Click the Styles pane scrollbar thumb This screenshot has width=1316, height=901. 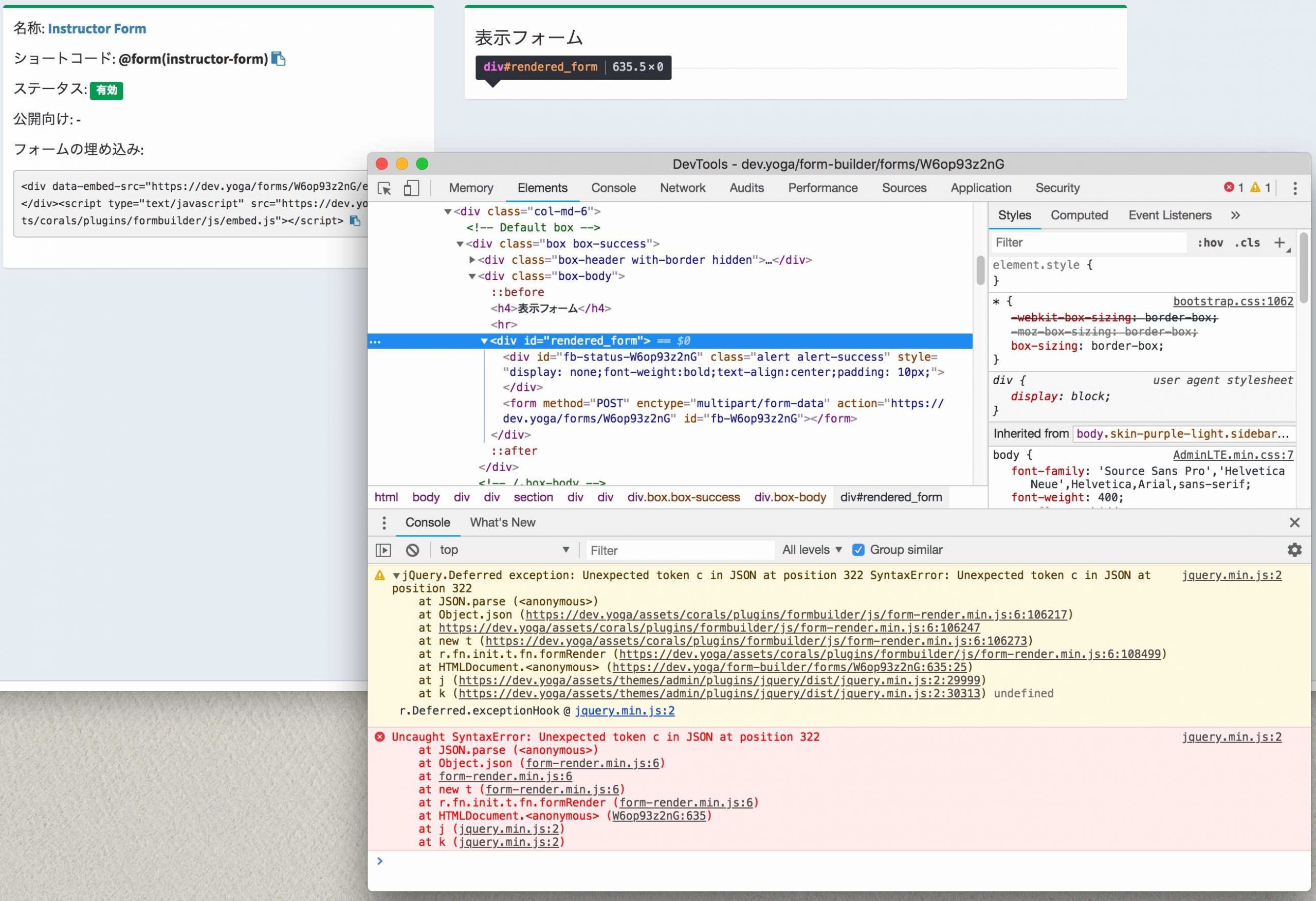tap(1304, 268)
